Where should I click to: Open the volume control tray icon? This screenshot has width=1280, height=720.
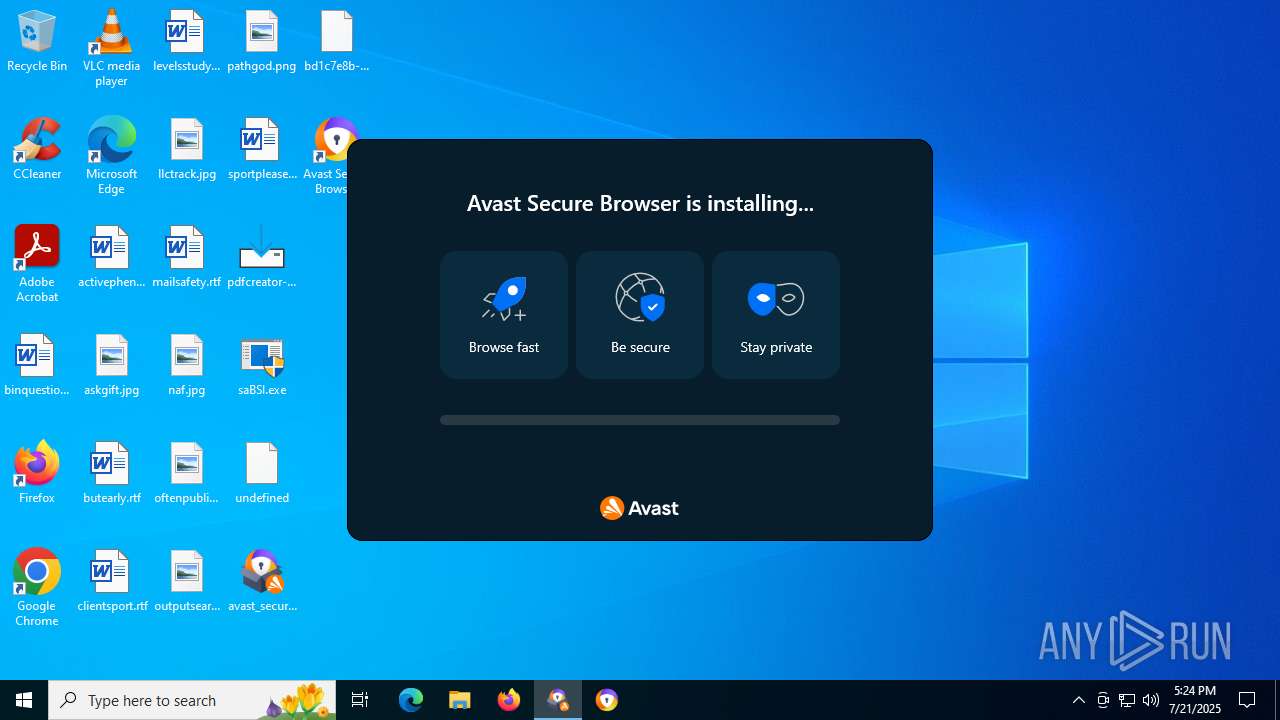[1151, 700]
